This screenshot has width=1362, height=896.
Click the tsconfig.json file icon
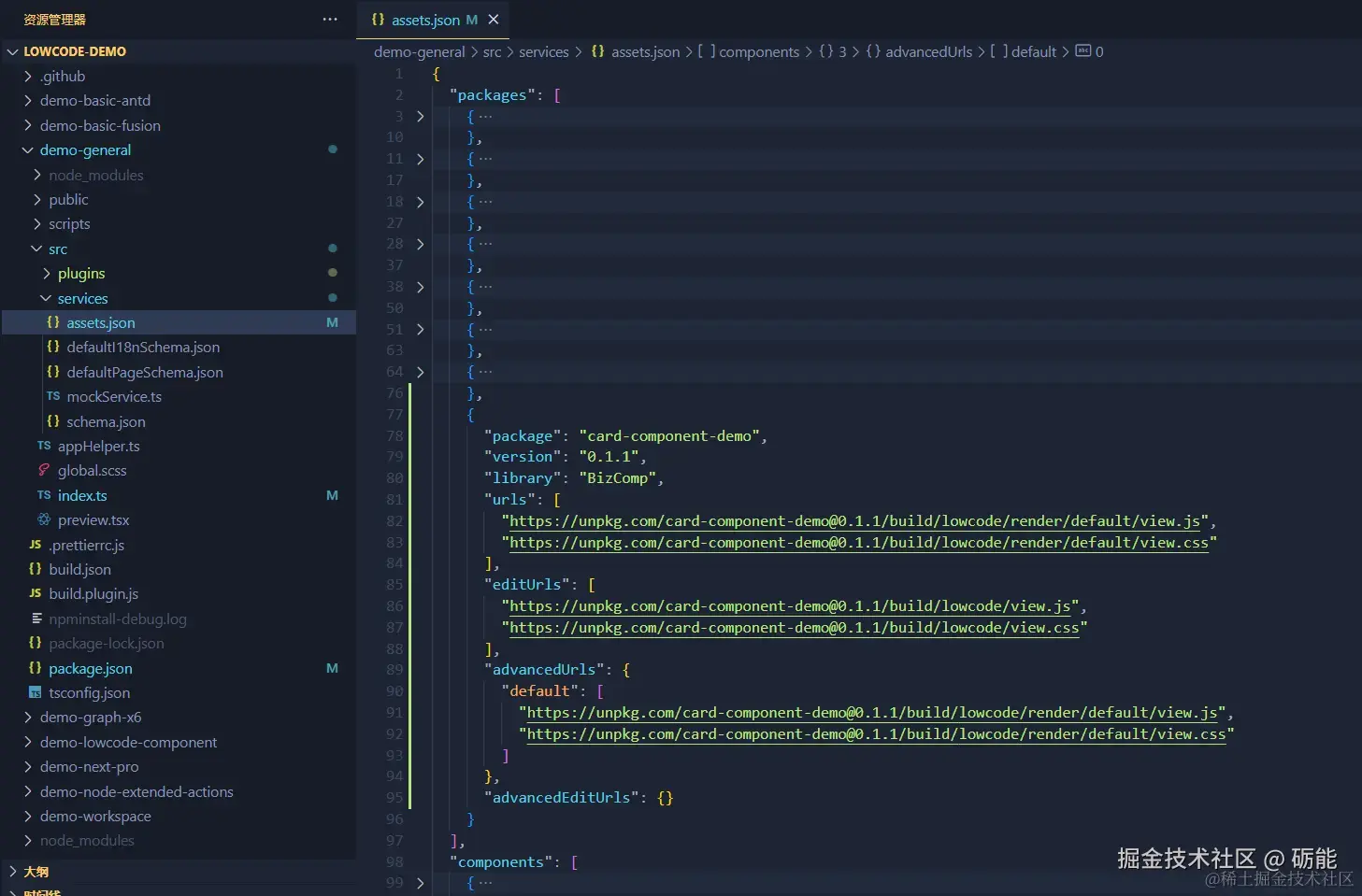pos(36,693)
